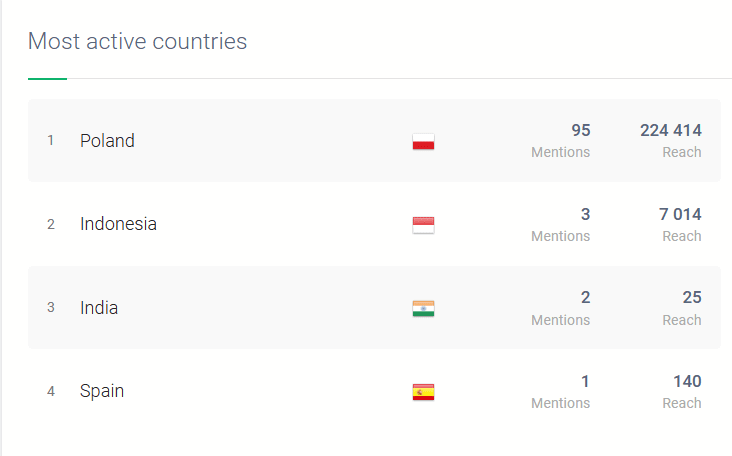Image resolution: width=732 pixels, height=456 pixels.
Task: Click the Spain flag icon
Action: [423, 392]
